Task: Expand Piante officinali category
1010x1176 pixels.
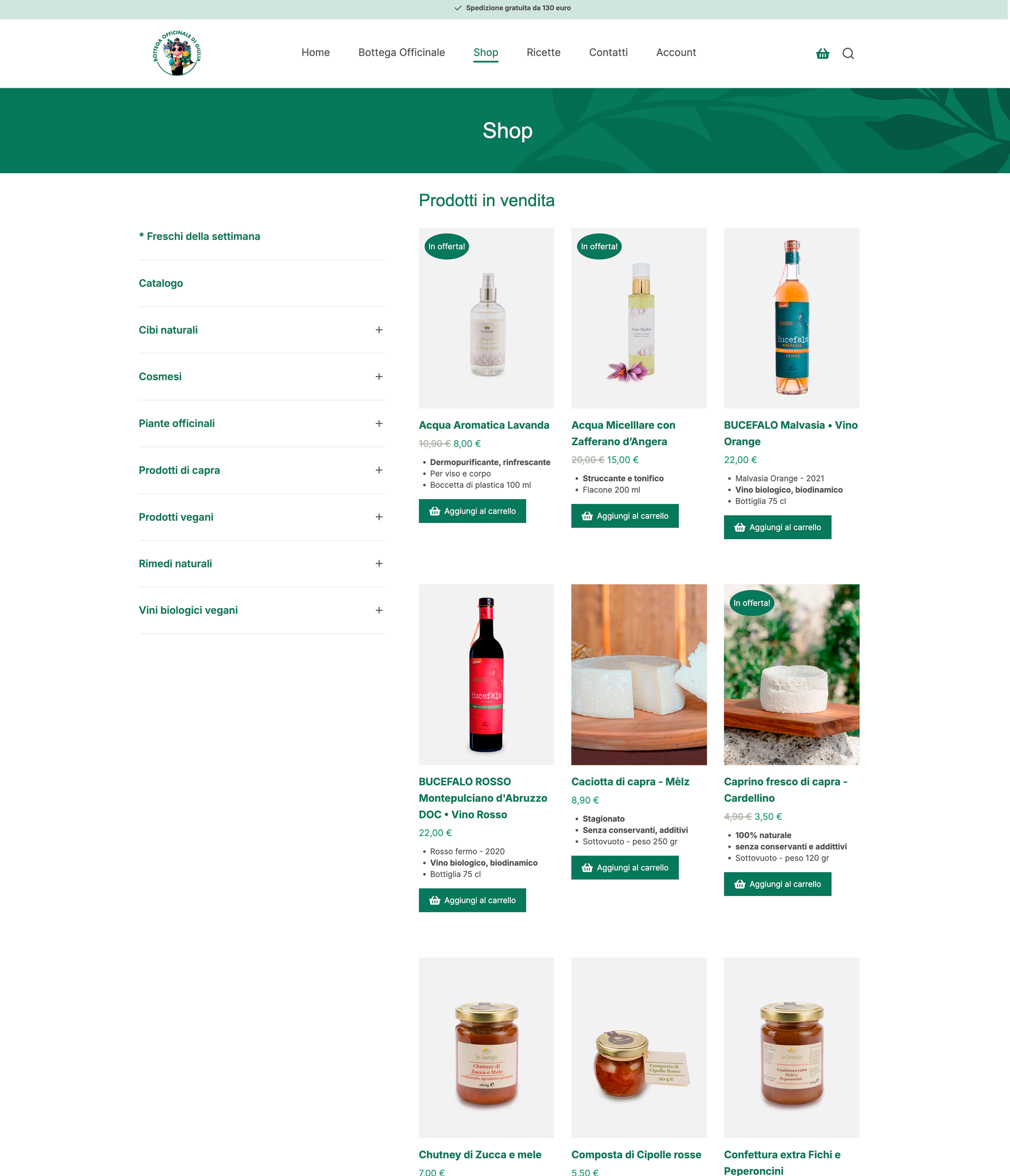Action: tap(378, 423)
